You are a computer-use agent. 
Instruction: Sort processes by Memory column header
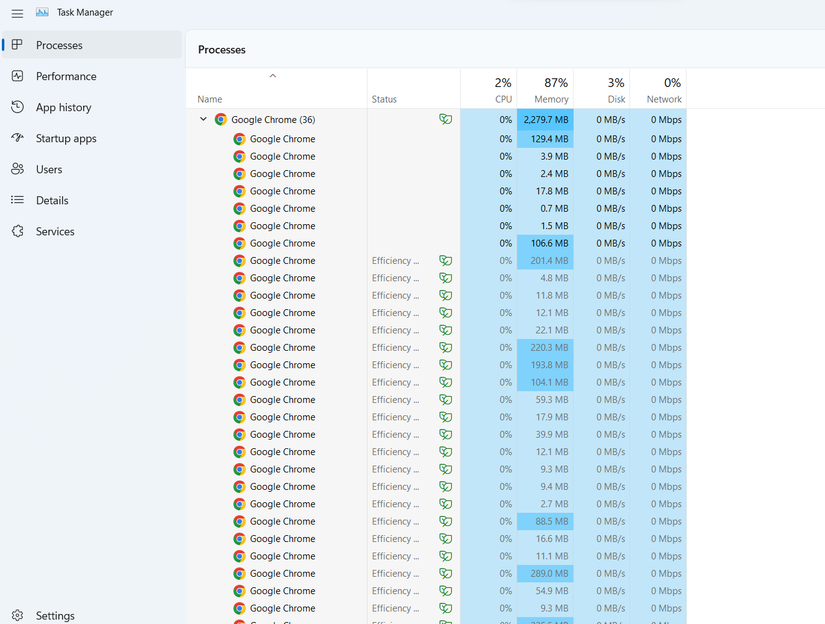tap(545, 90)
